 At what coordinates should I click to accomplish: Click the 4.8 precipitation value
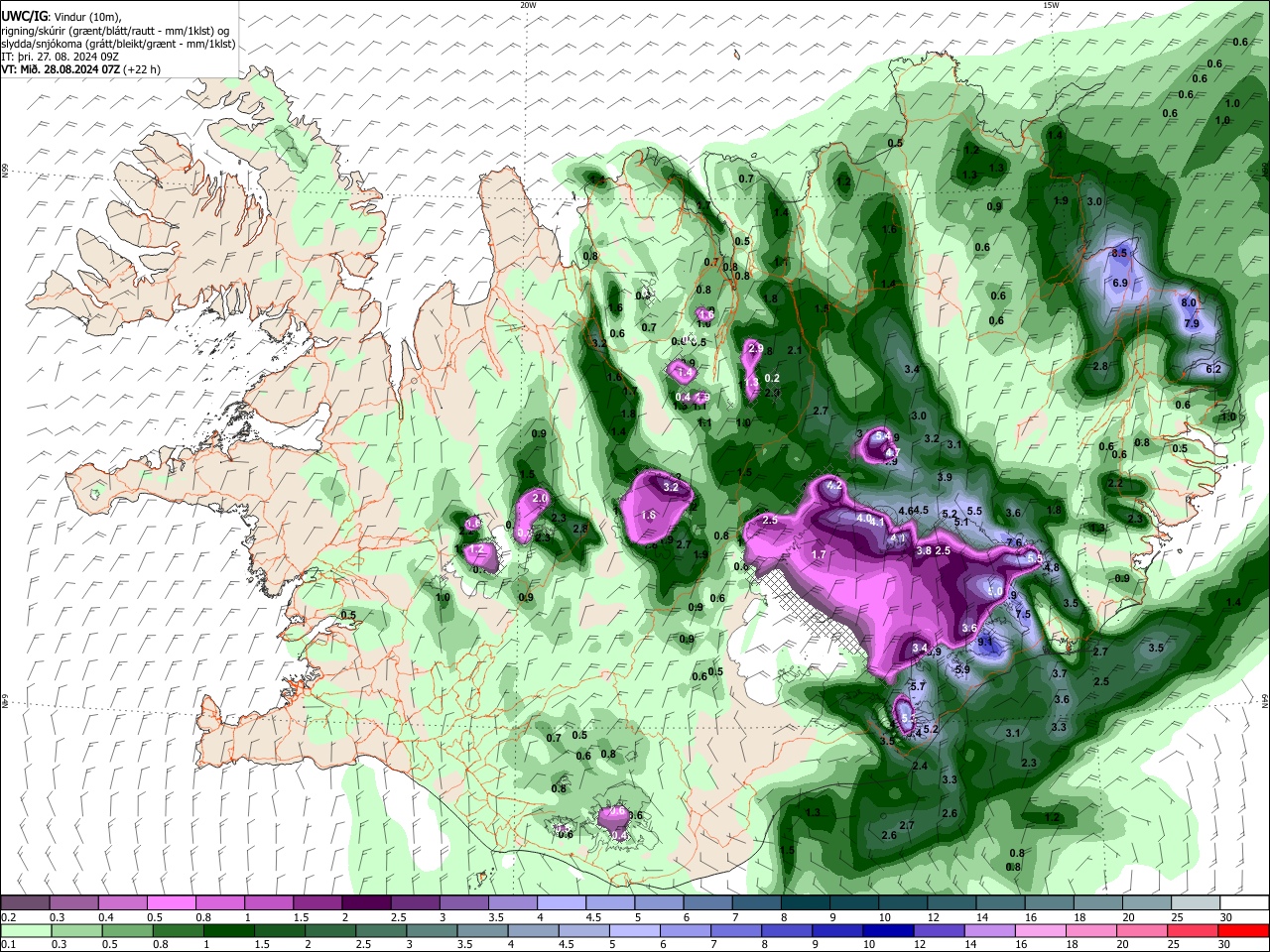tap(1052, 567)
